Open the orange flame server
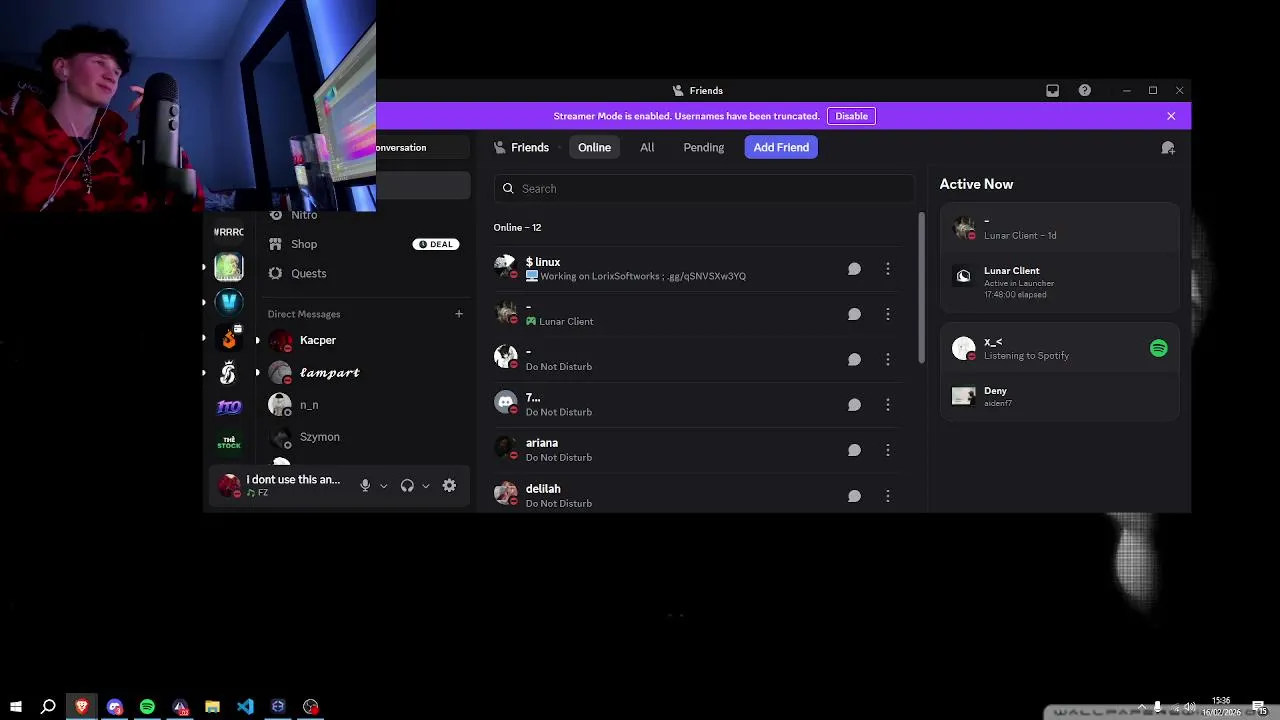Image resolution: width=1280 pixels, height=720 pixels. click(229, 338)
